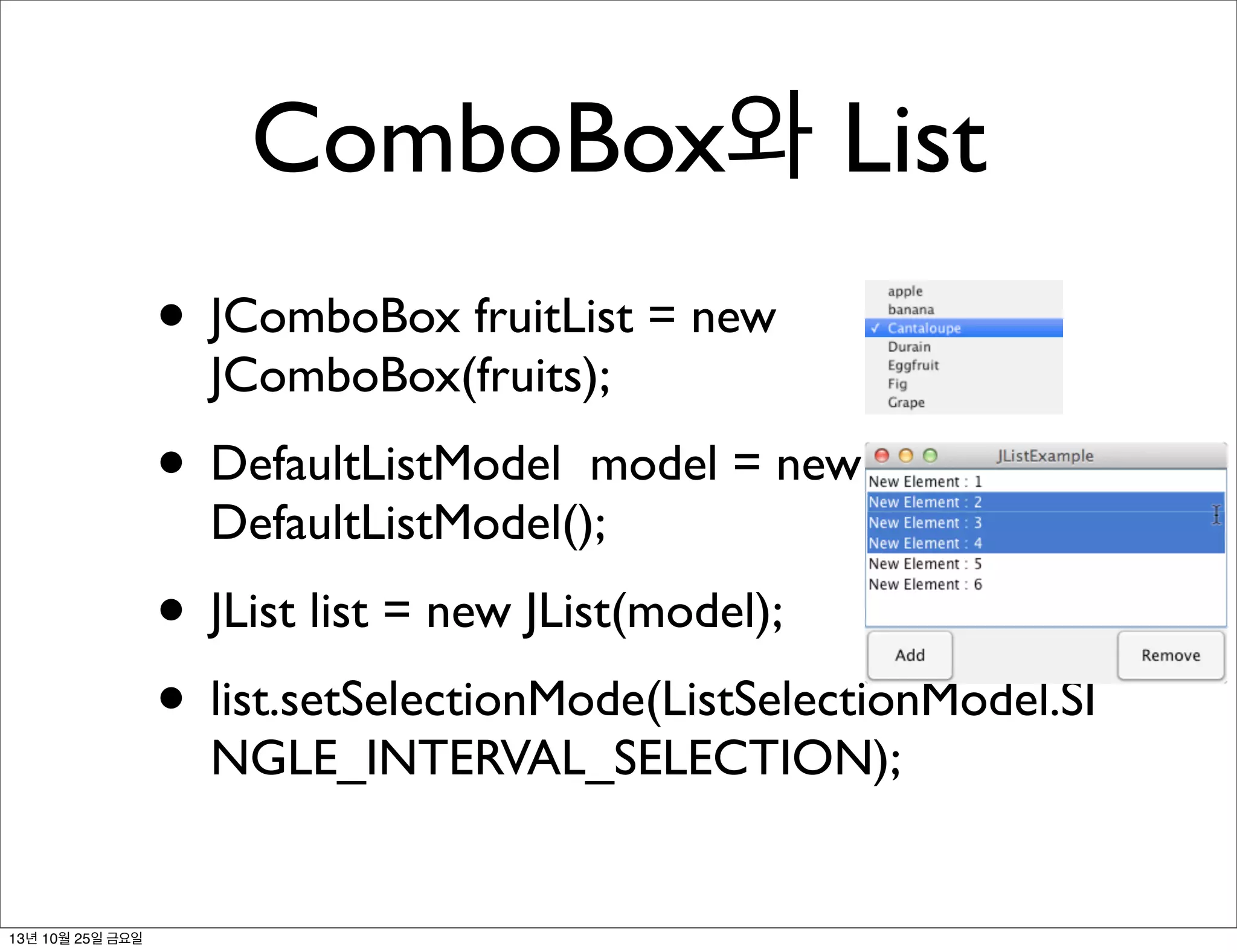Select apple in the fruit dropdown
1237x952 pixels.
(963, 291)
